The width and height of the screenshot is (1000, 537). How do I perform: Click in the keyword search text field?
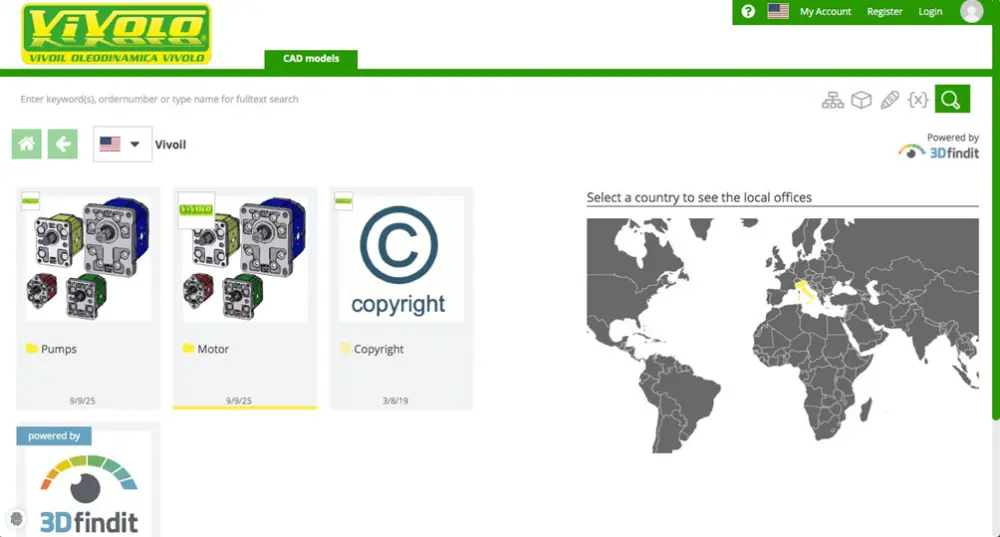tap(400, 100)
